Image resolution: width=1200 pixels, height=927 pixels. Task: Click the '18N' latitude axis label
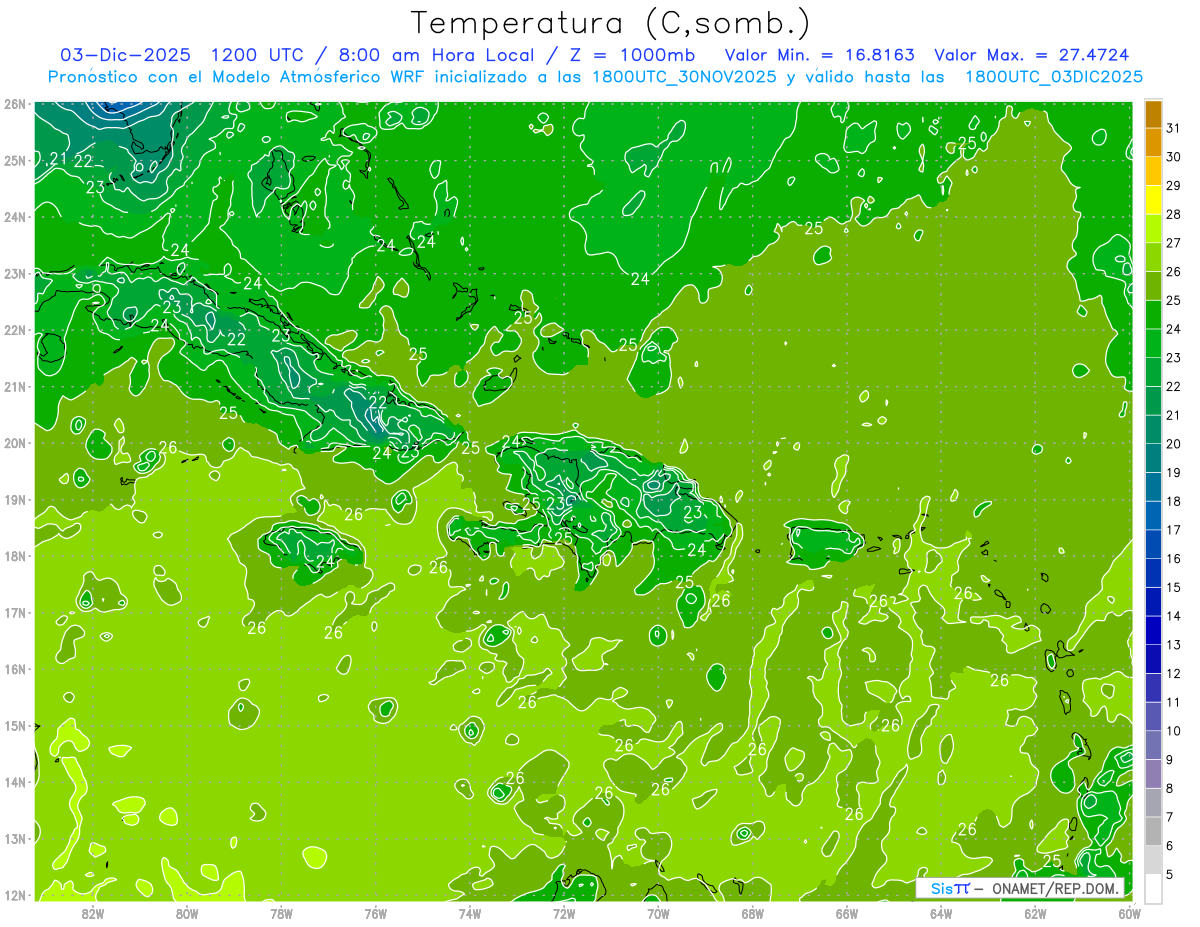pos(14,556)
